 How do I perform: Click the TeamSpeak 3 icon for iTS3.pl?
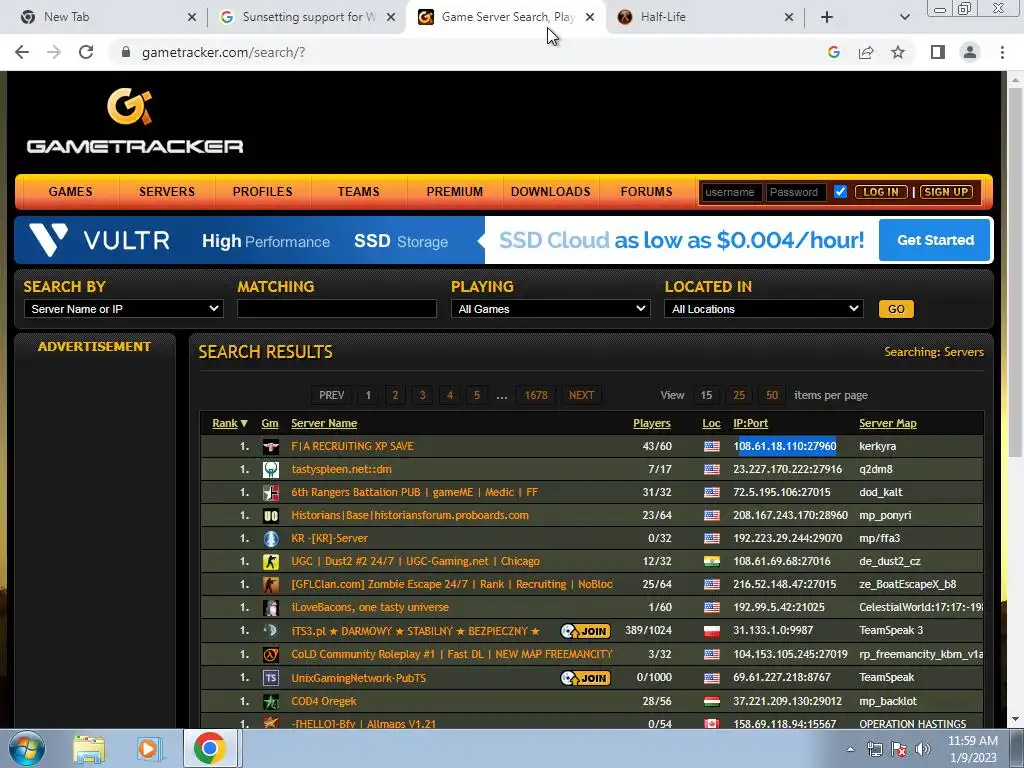click(x=270, y=631)
